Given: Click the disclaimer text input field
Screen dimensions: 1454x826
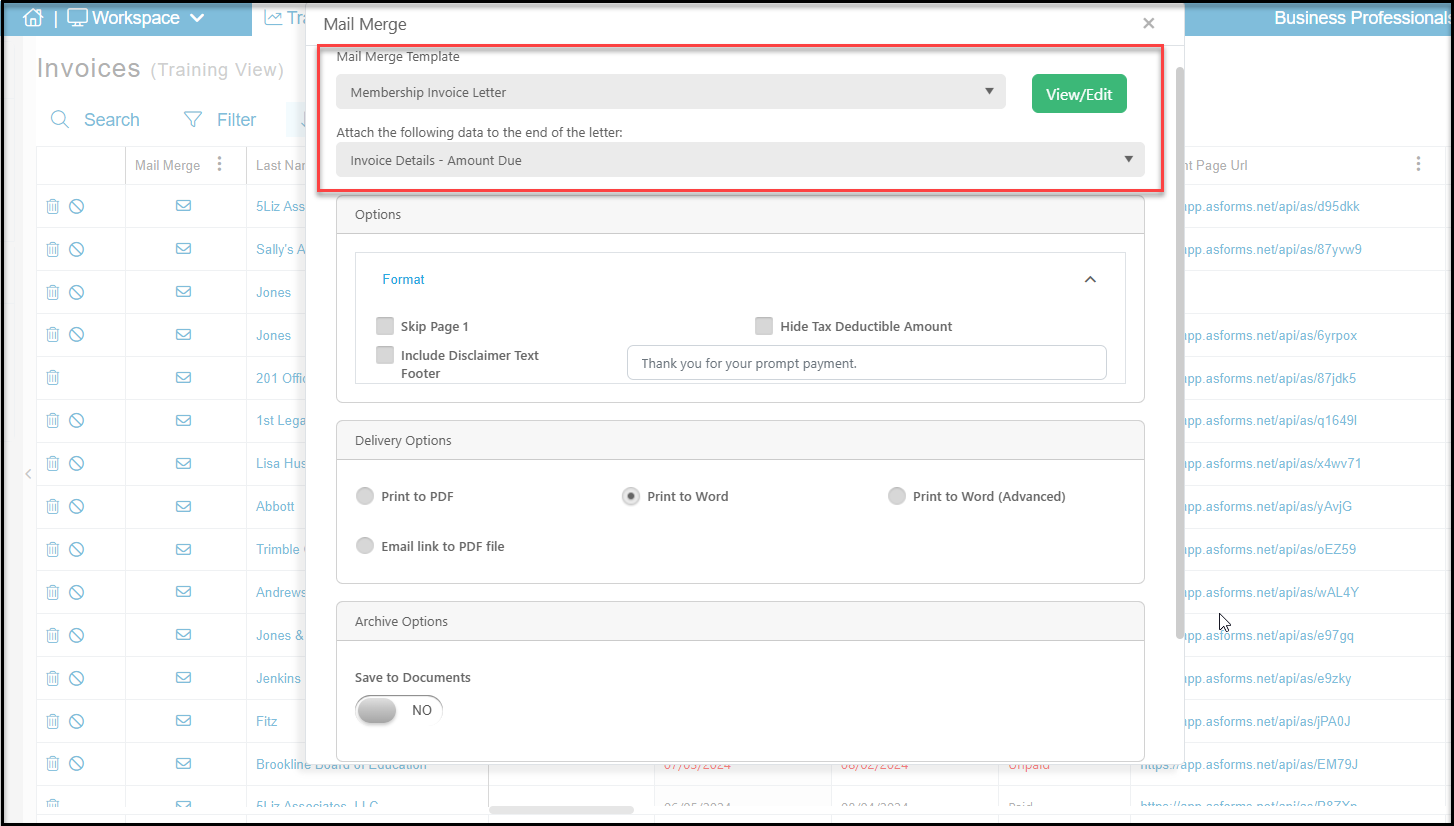Looking at the screenshot, I should pyautogui.click(x=867, y=363).
